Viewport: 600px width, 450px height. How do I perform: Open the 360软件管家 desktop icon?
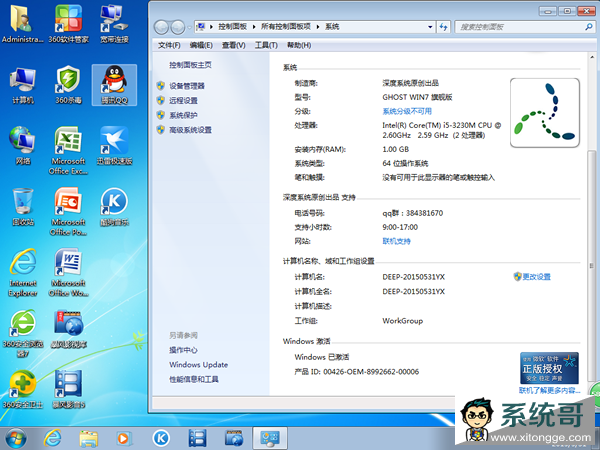[68, 24]
